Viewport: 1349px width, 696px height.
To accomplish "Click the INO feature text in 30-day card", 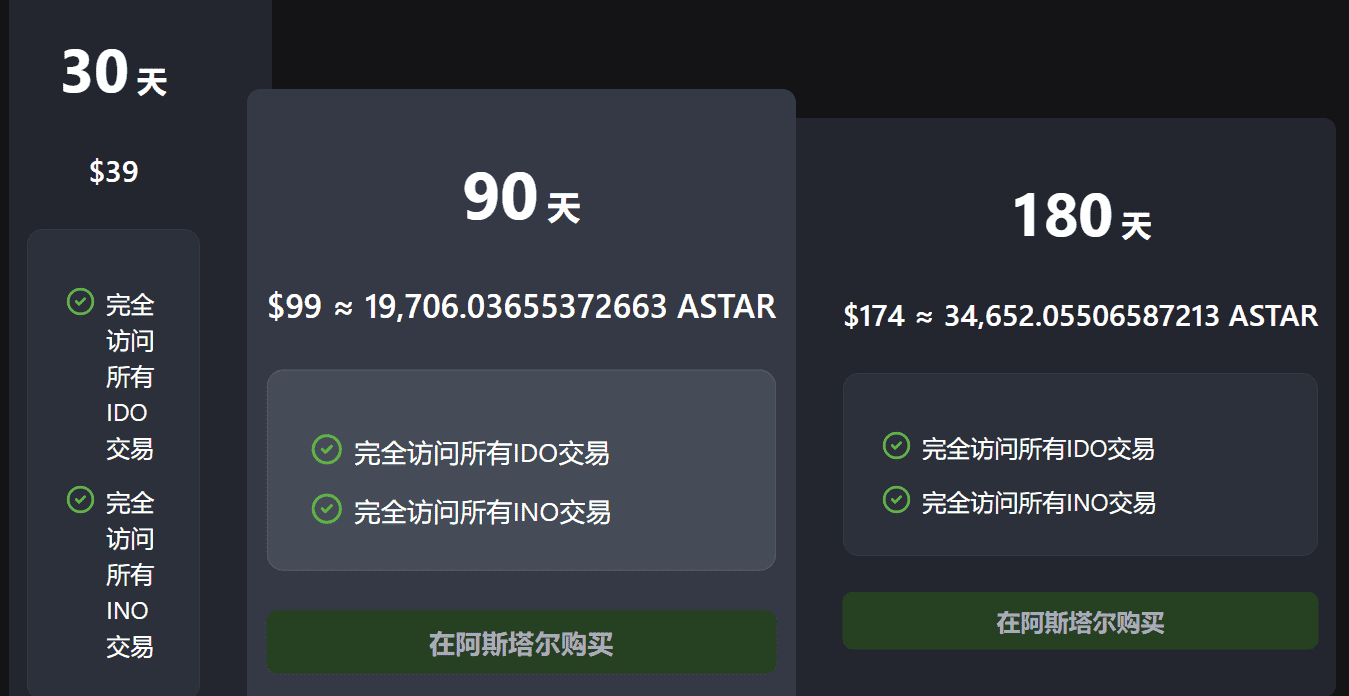I will (129, 574).
